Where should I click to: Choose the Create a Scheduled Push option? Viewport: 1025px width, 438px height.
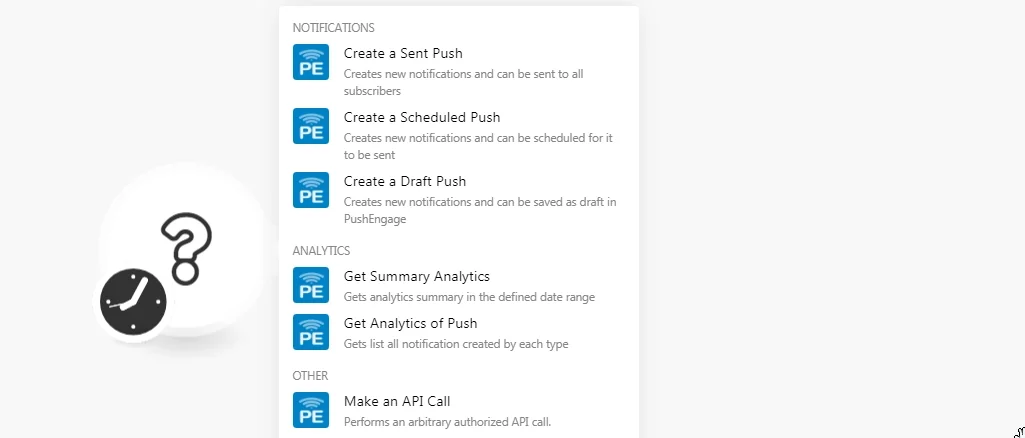click(x=459, y=135)
